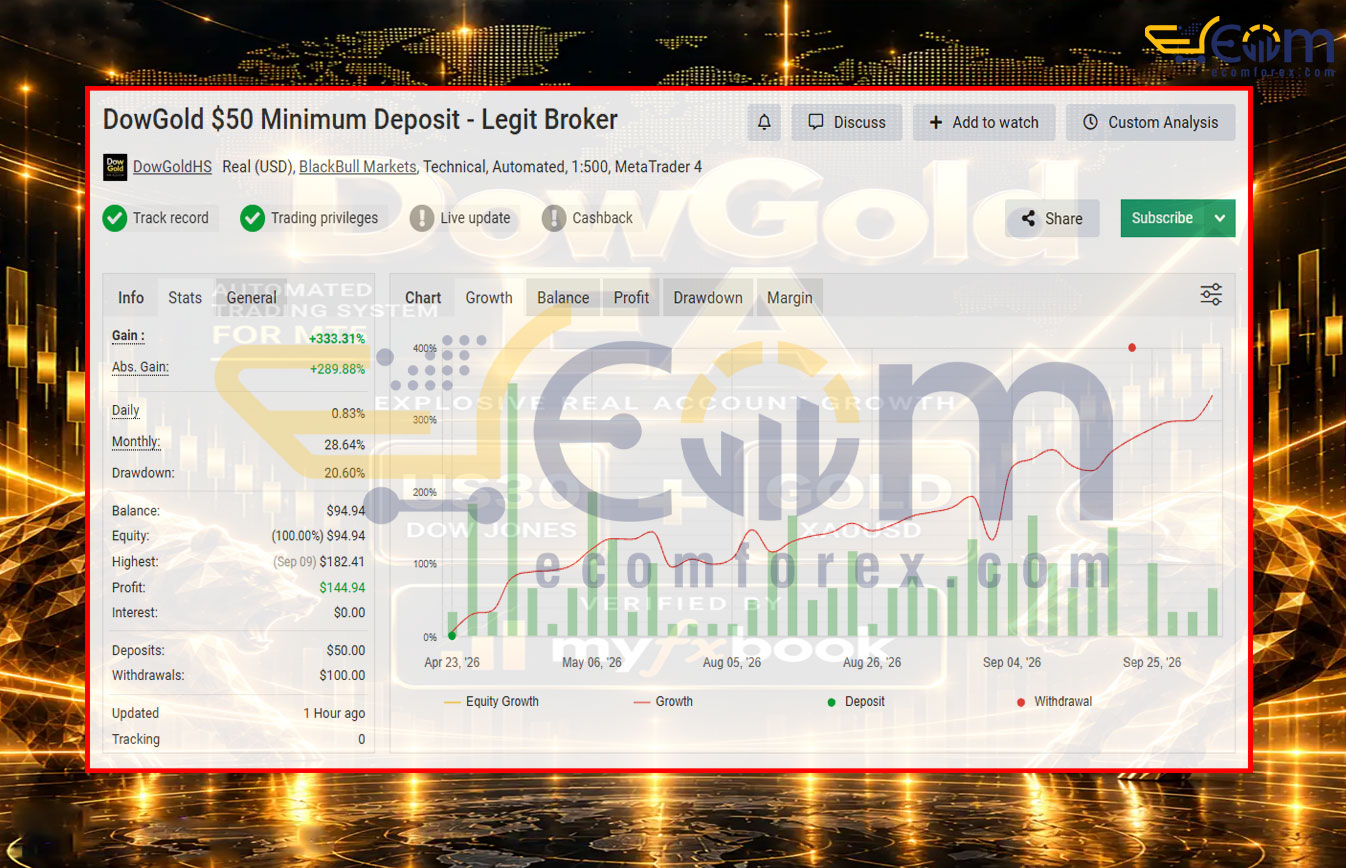Switch to the Stats tab
Image resolution: width=1346 pixels, height=868 pixels.
coord(185,297)
